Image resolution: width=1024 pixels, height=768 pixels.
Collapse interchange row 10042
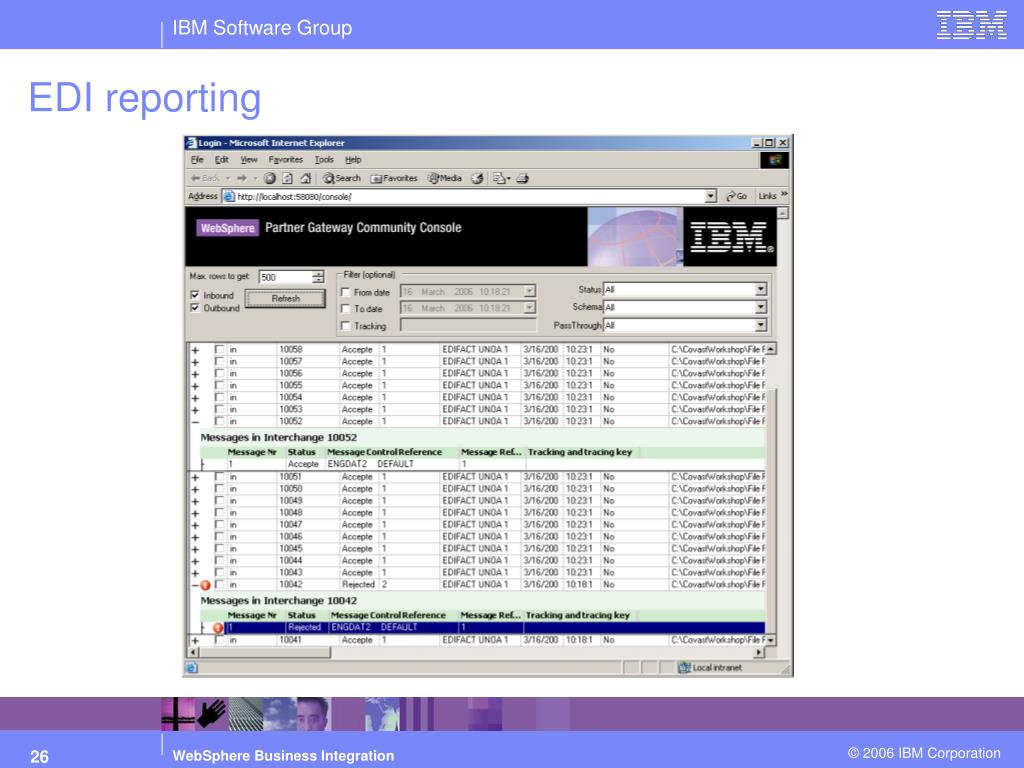[x=195, y=585]
